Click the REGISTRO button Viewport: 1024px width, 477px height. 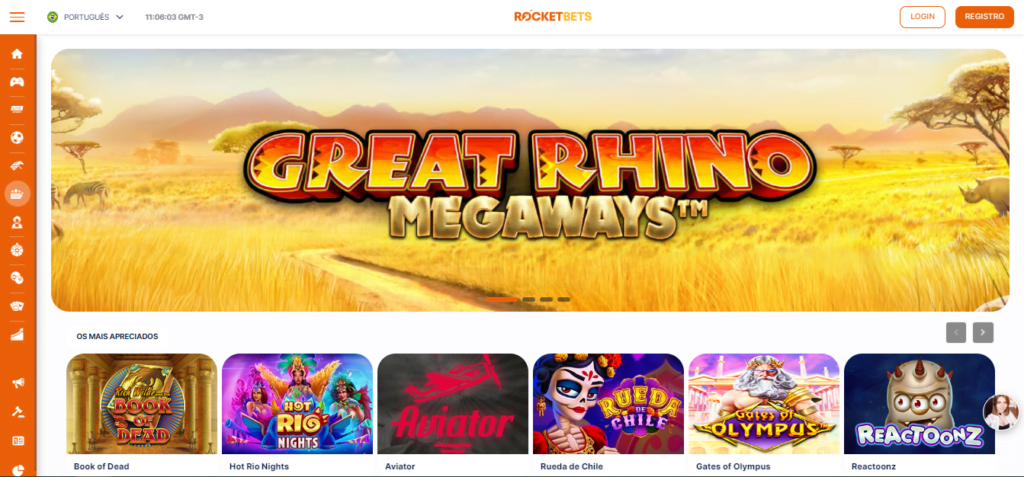[984, 17]
